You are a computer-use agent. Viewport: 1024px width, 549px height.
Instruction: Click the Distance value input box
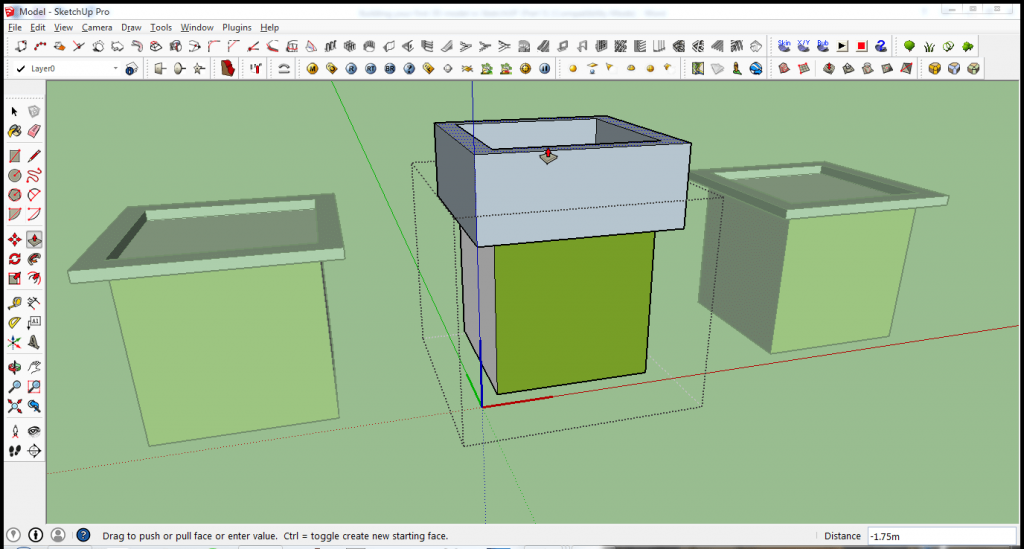tap(942, 536)
